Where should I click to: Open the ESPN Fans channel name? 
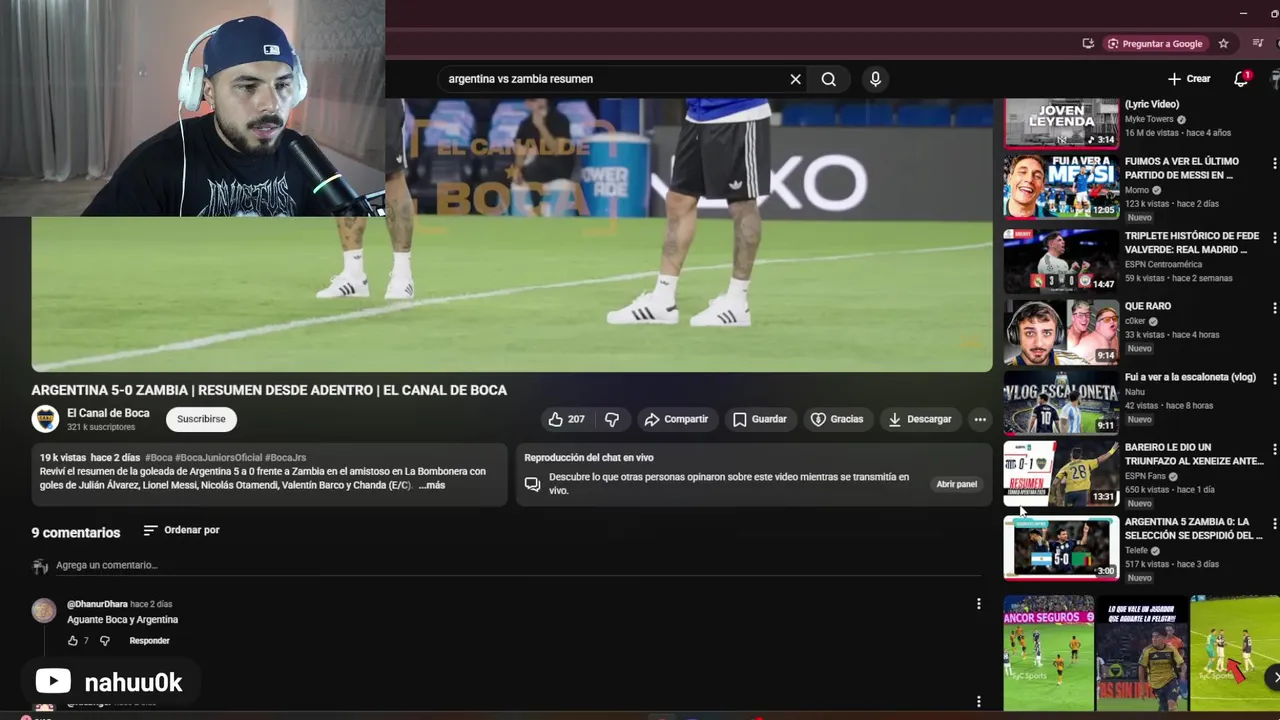pos(1146,476)
